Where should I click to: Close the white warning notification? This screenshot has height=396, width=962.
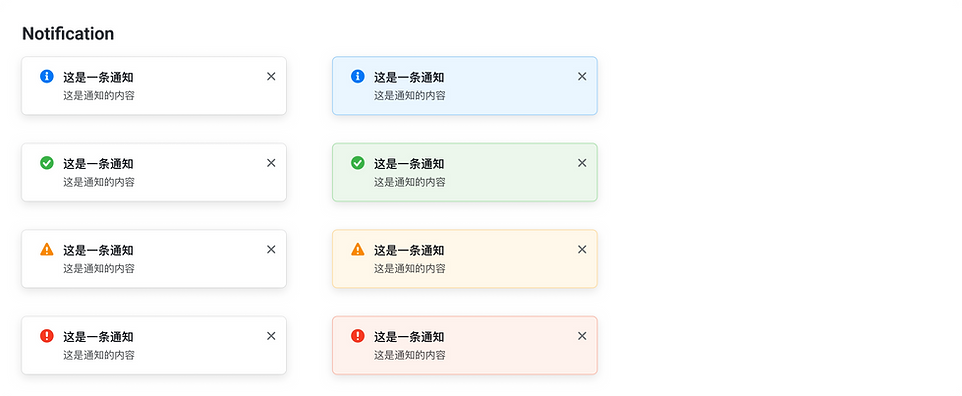[x=271, y=249]
